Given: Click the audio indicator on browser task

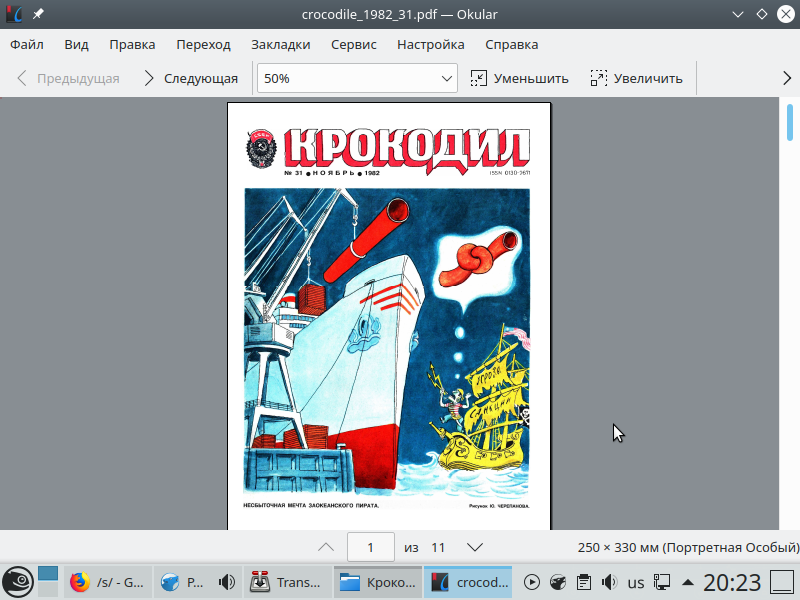Looking at the screenshot, I should [227, 582].
